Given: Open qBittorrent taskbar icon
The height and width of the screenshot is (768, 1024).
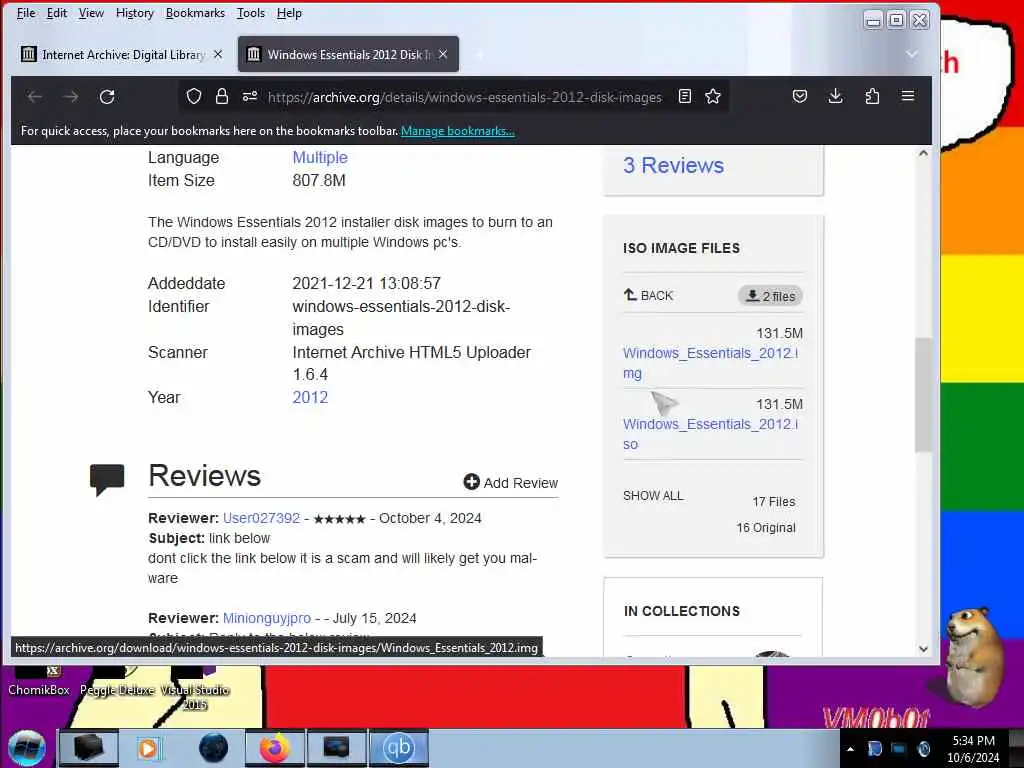Looking at the screenshot, I should coord(399,748).
